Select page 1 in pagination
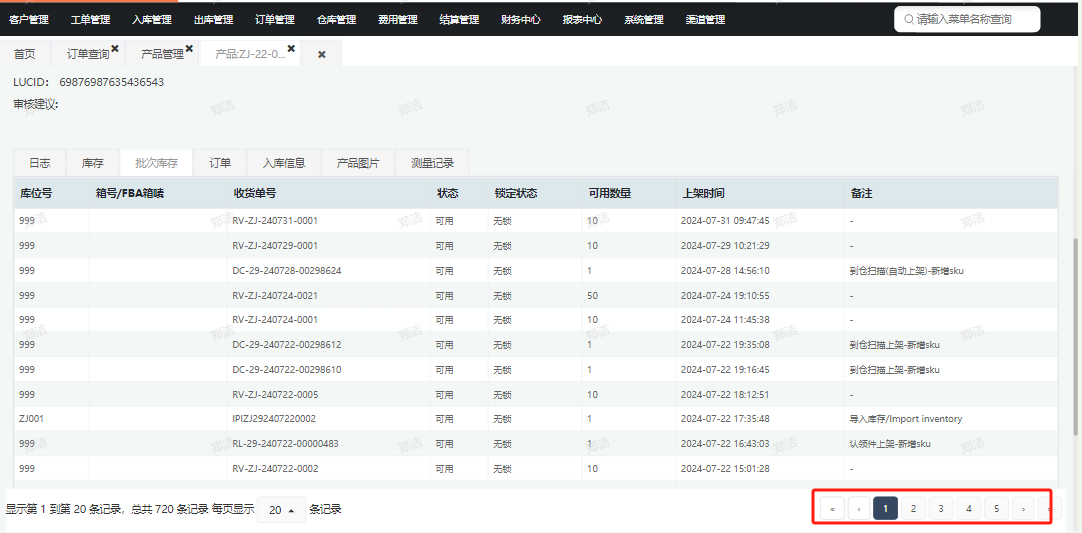The height and width of the screenshot is (533, 1082). pos(885,509)
